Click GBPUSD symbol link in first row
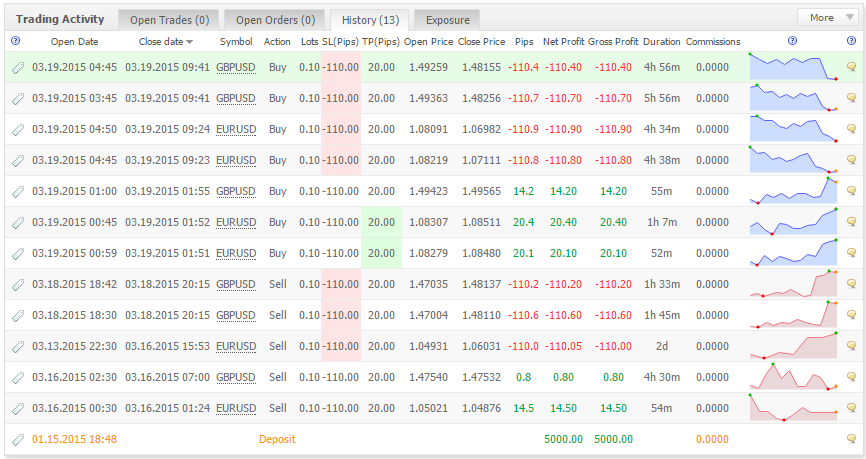The height and width of the screenshot is (459, 866). point(236,67)
